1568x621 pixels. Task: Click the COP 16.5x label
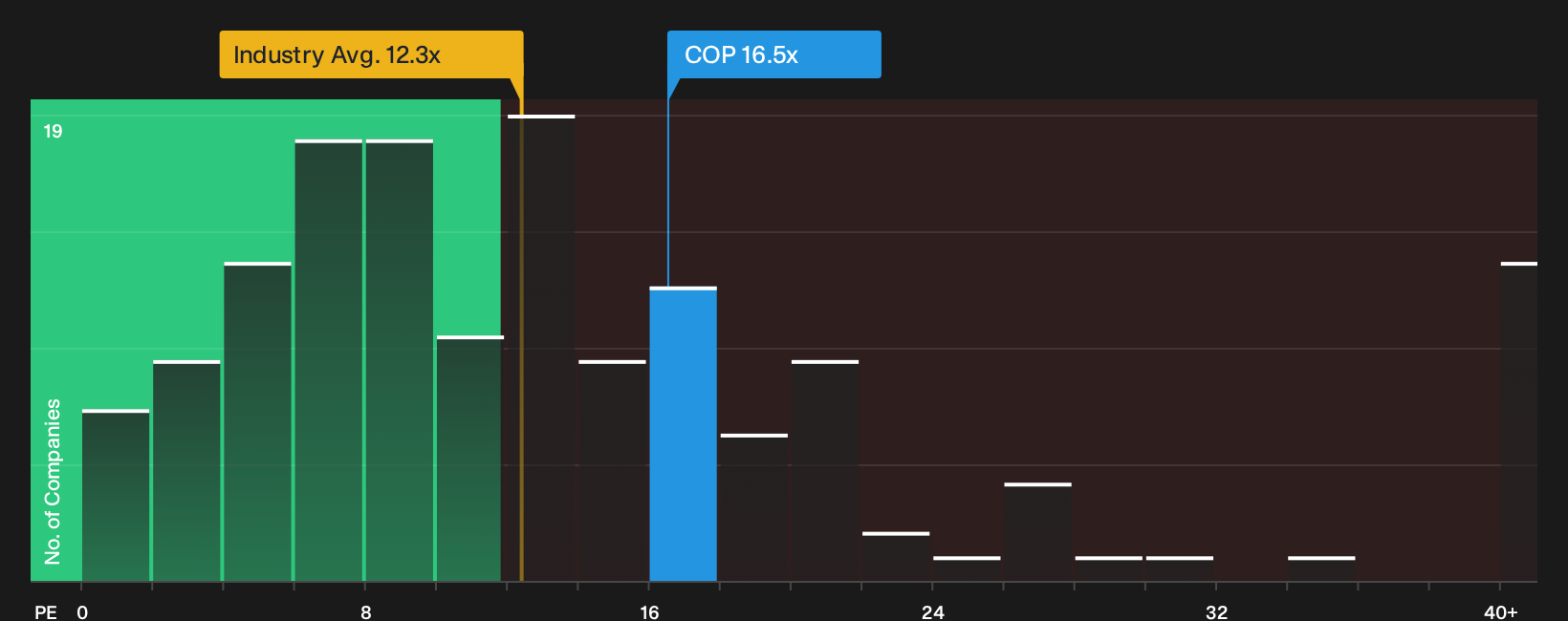pos(773,54)
